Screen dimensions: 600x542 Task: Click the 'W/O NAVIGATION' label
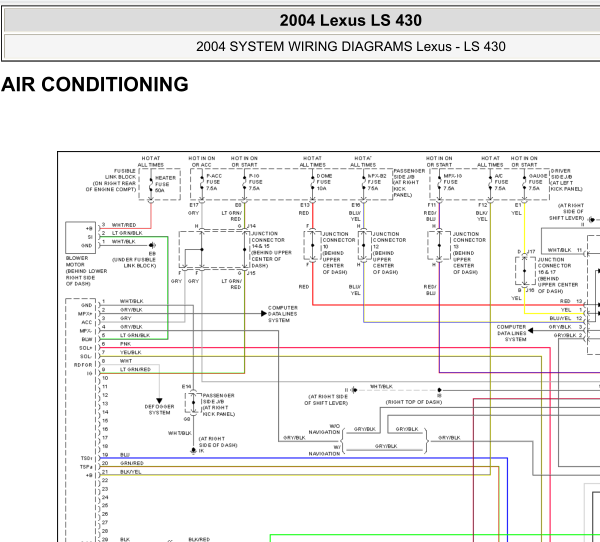(x=324, y=429)
